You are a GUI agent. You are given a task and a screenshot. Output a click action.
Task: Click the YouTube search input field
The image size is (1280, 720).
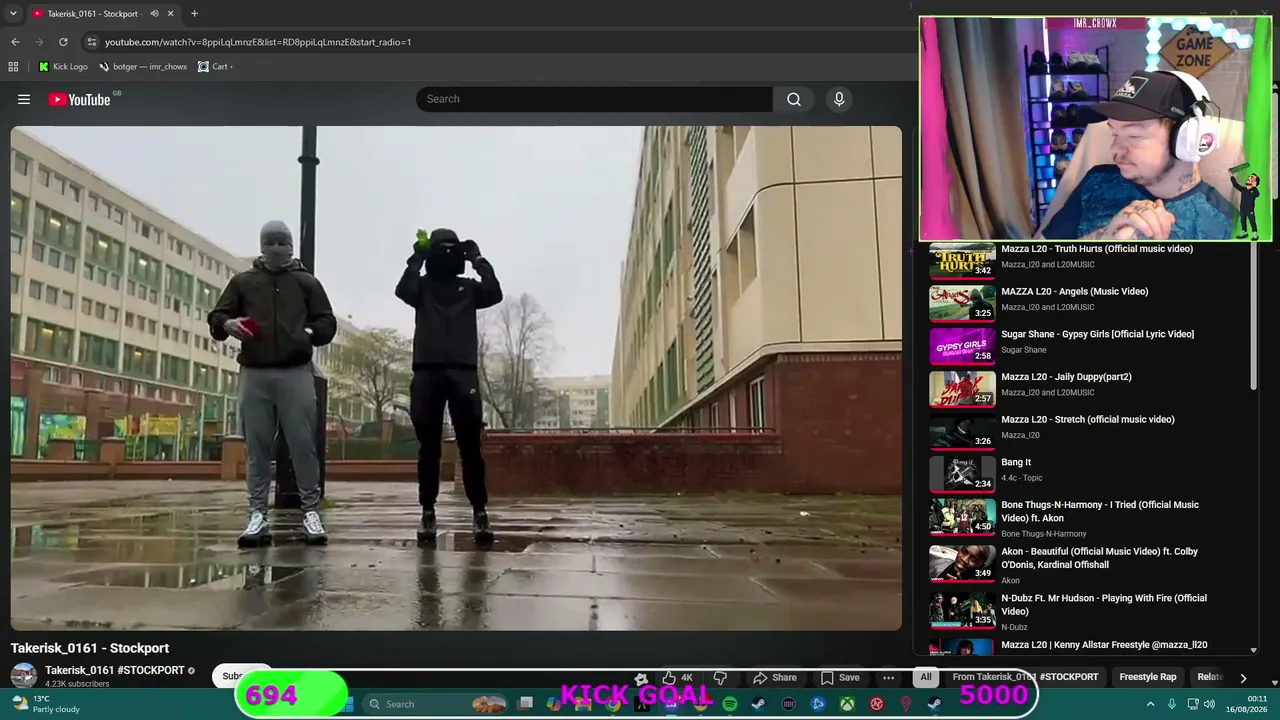pyautogui.click(x=594, y=99)
